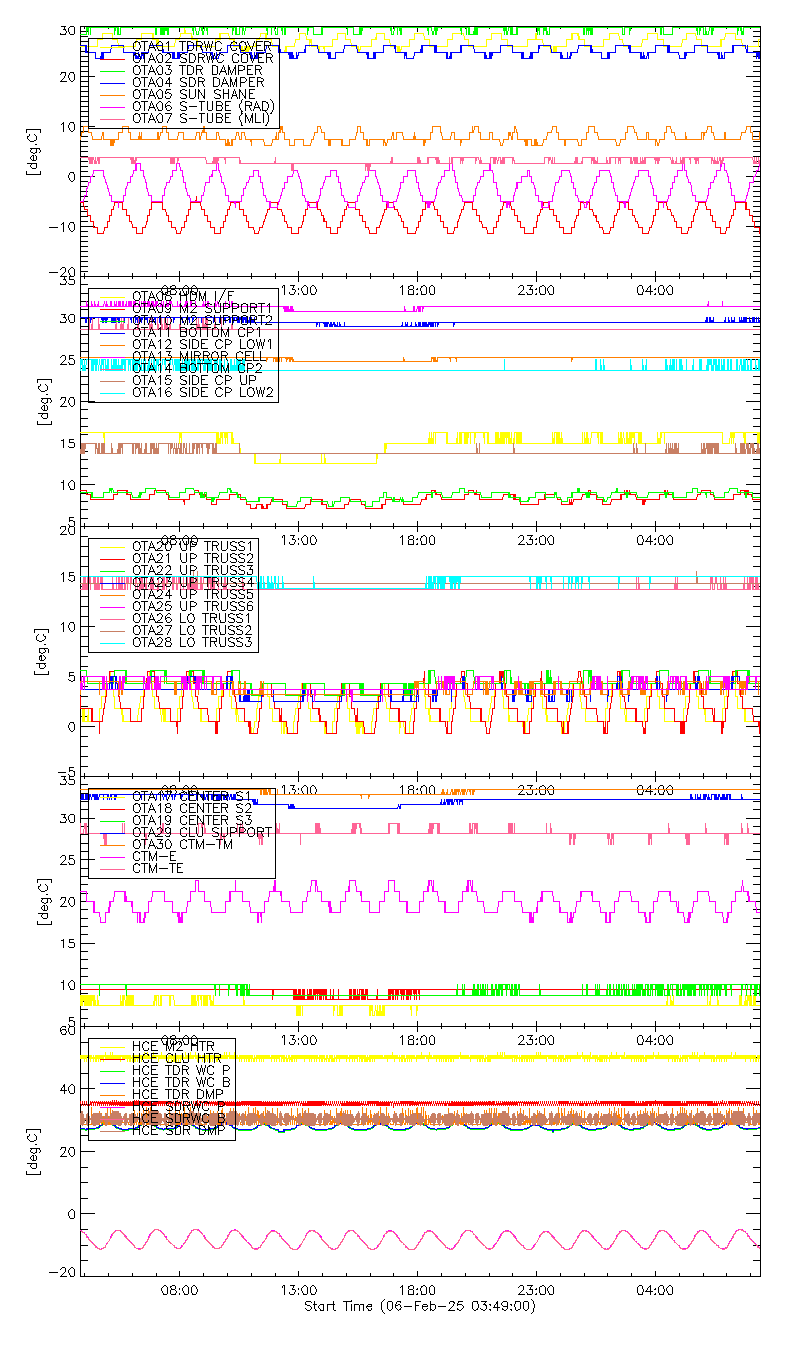Select the OTA21 UP TRUSS2 legend entry
800x1350 pixels.
pyautogui.click(x=193, y=557)
